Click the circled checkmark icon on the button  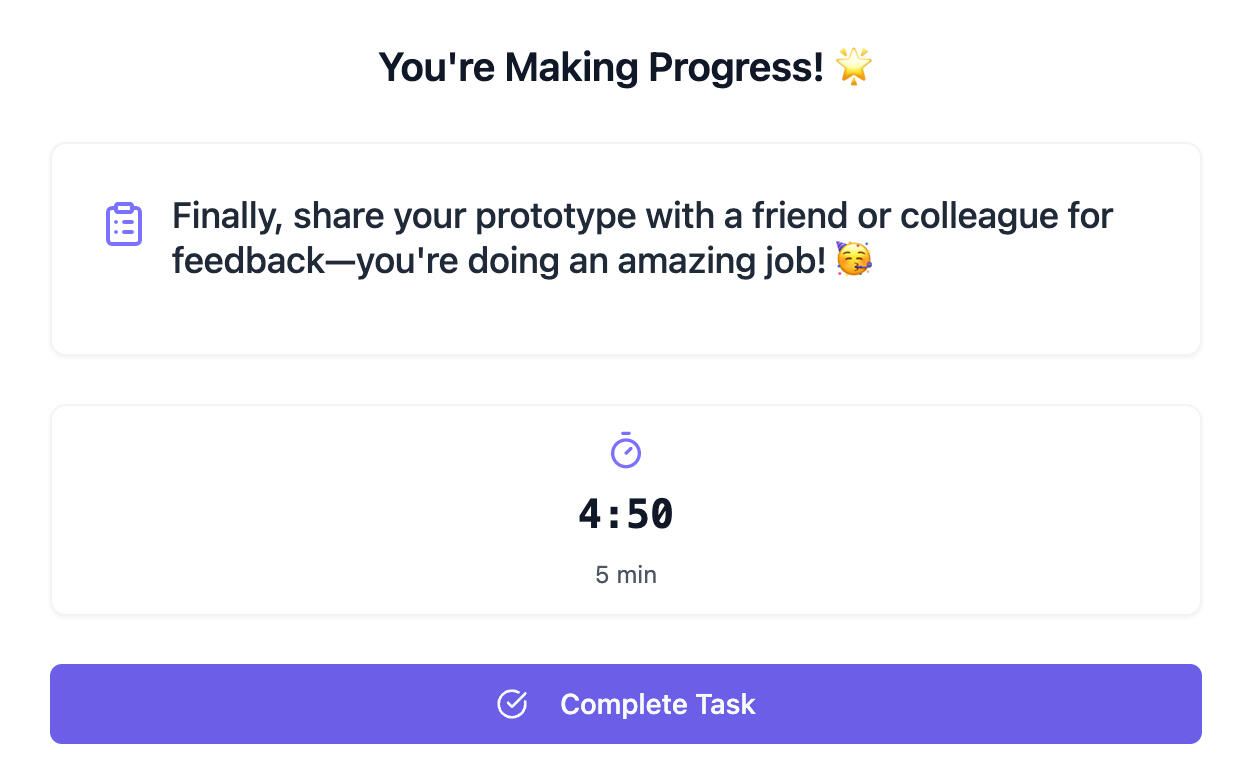pos(512,704)
